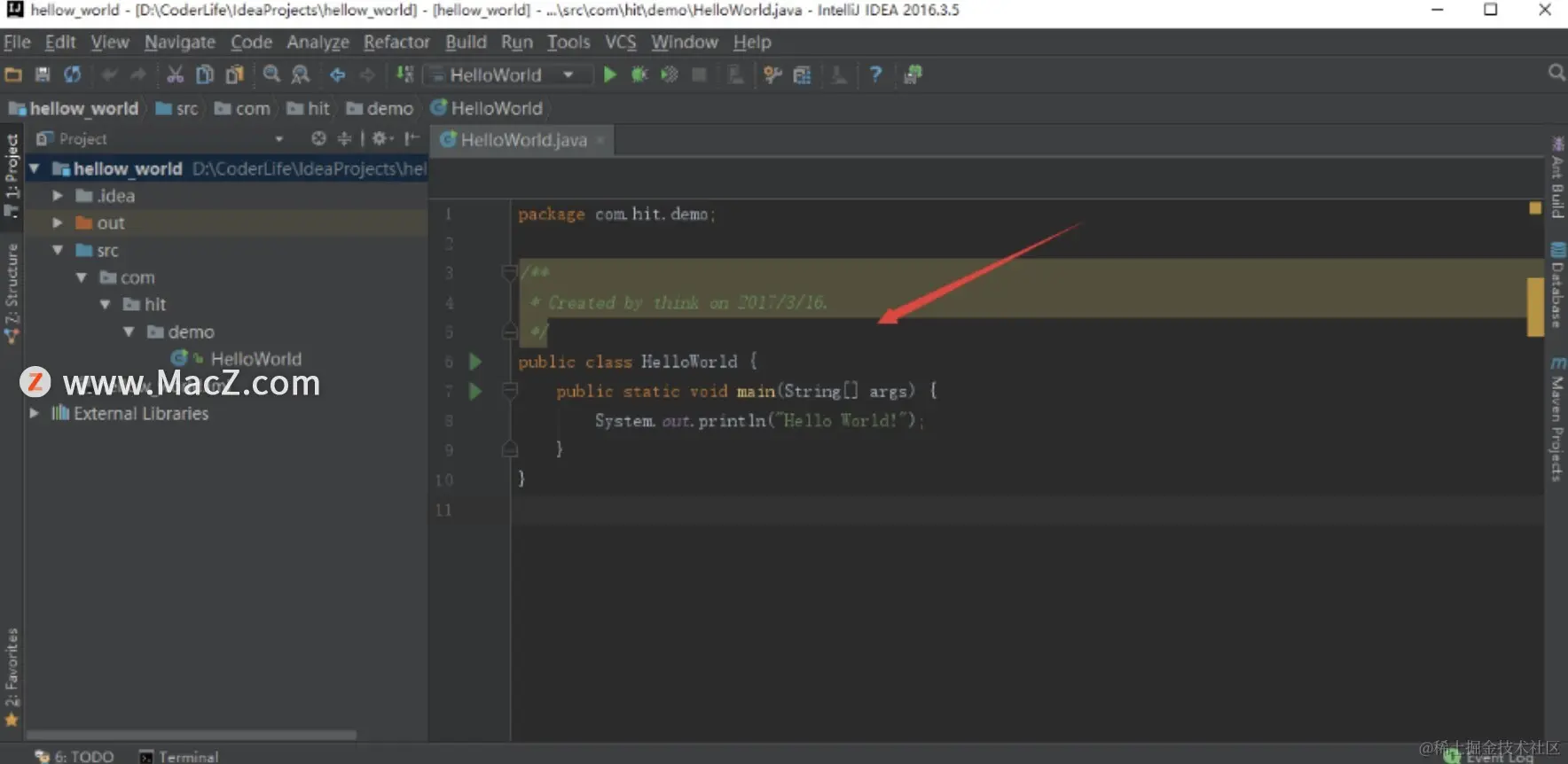The height and width of the screenshot is (764, 1568).
Task: Click the Synchronize icon
Action: tap(72, 75)
